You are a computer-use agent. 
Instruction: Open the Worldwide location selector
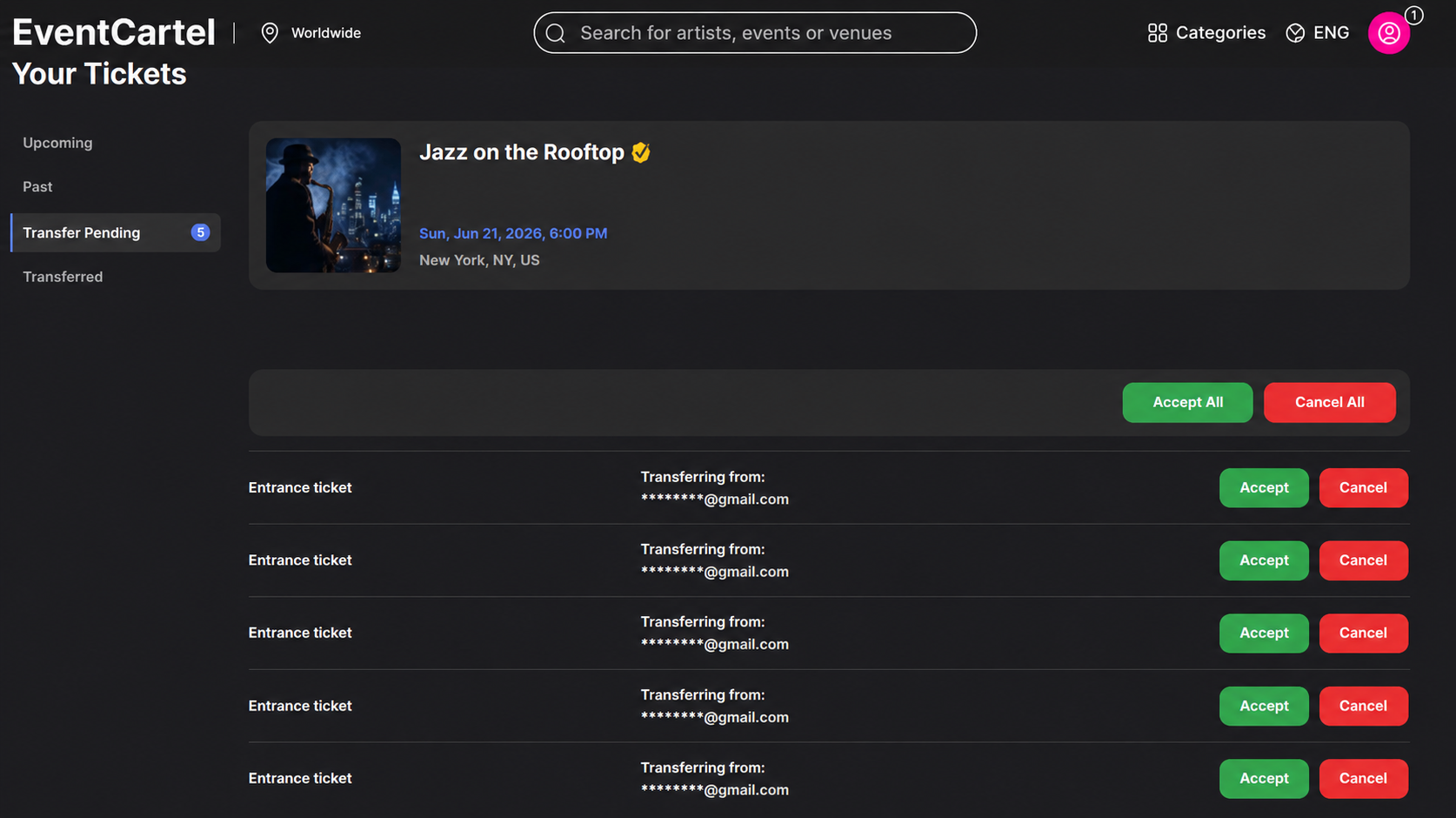311,33
